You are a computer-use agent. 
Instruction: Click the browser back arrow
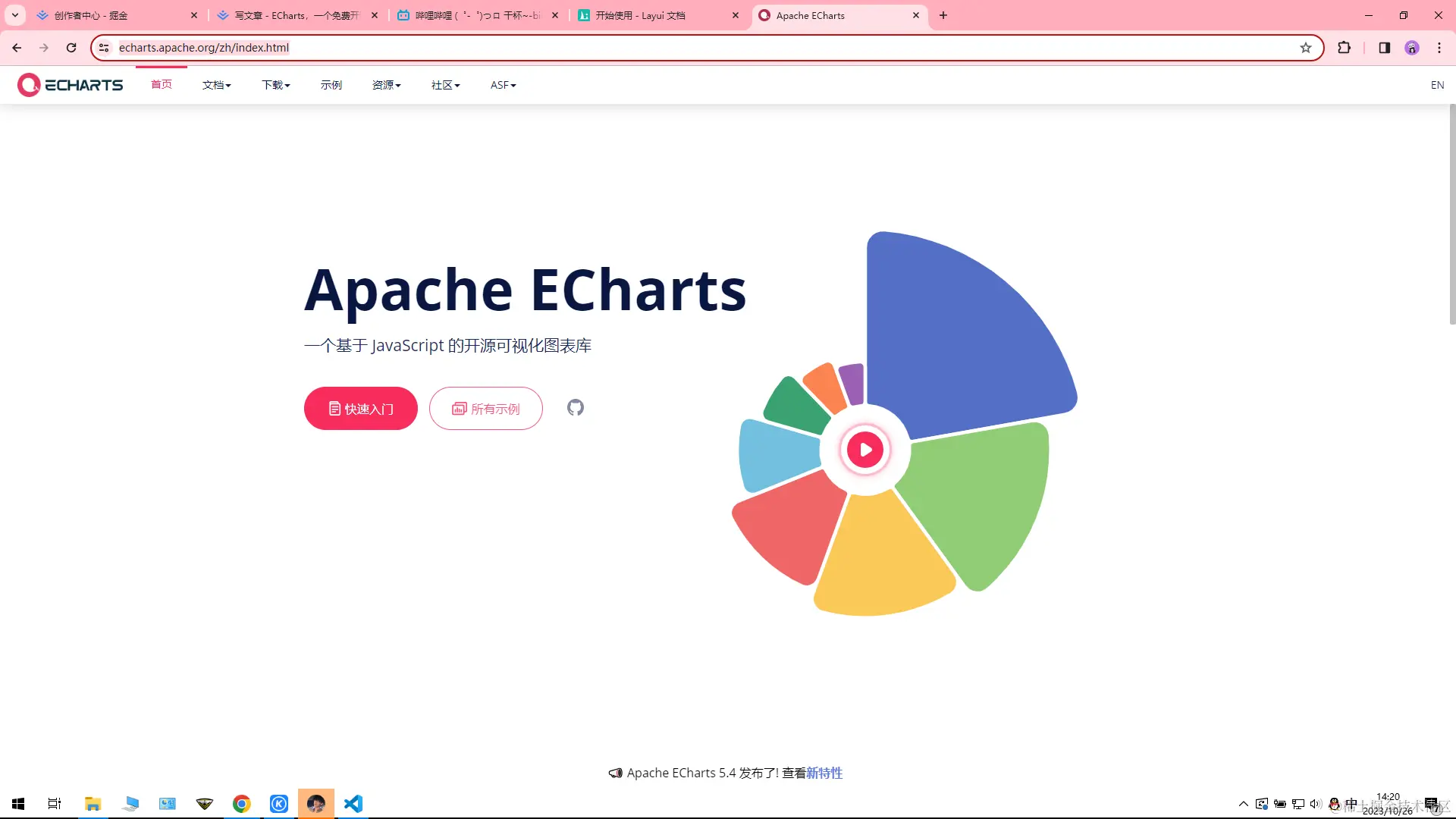tap(17, 48)
